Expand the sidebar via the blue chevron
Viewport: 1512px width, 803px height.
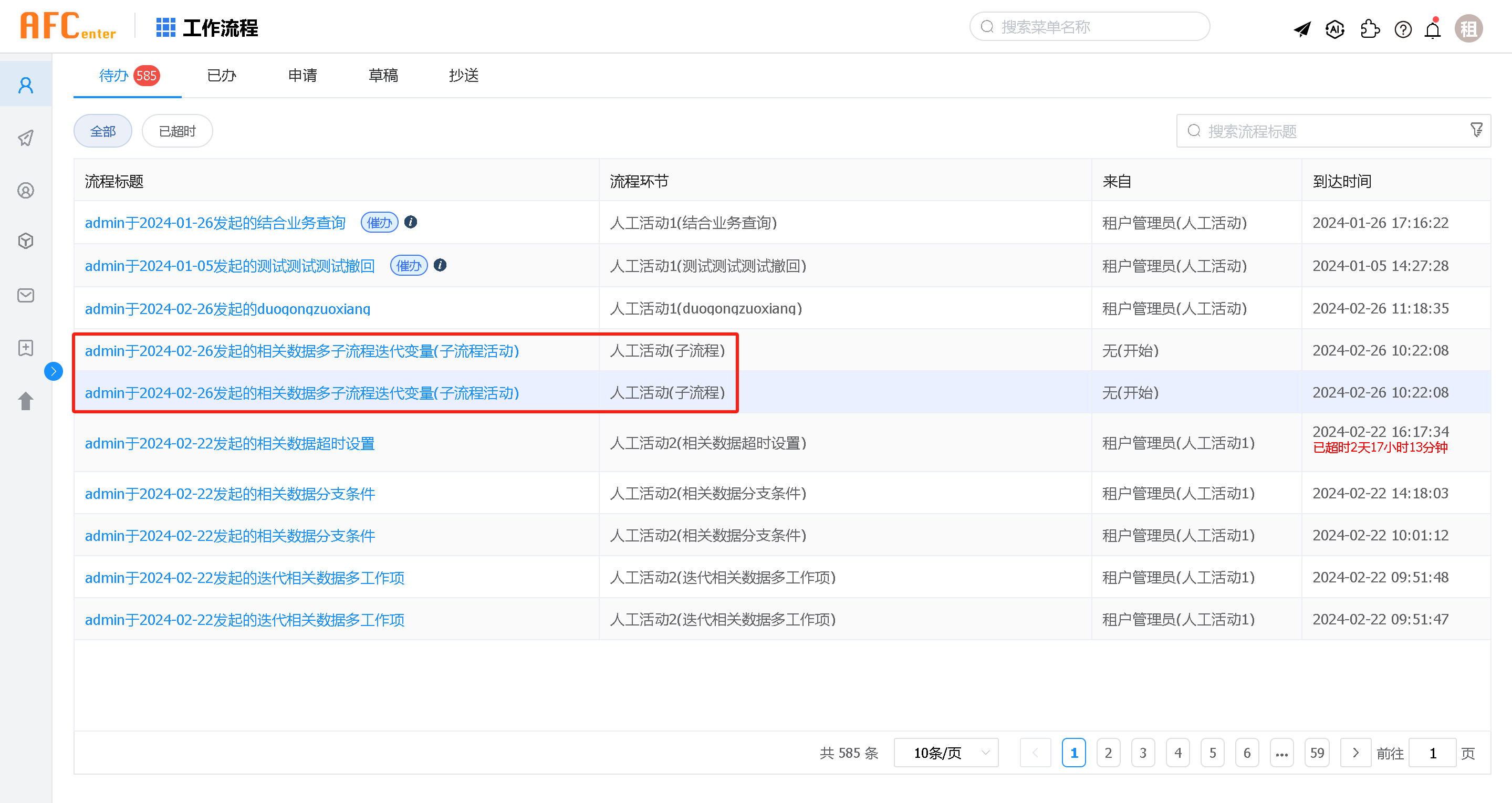54,371
